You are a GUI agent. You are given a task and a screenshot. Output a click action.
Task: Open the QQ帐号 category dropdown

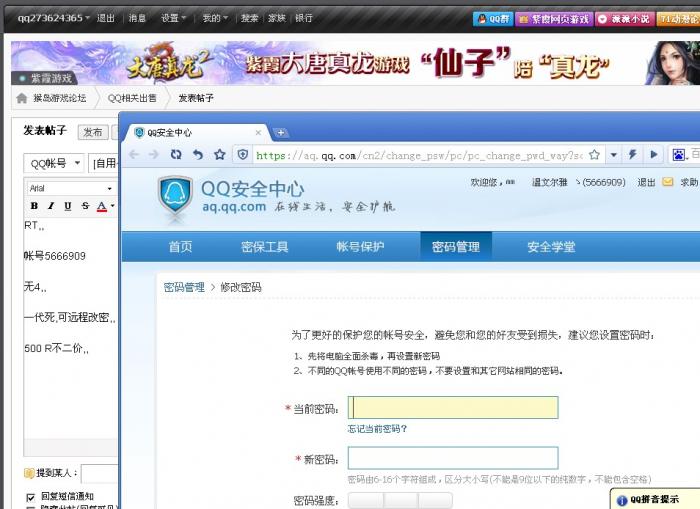point(54,163)
